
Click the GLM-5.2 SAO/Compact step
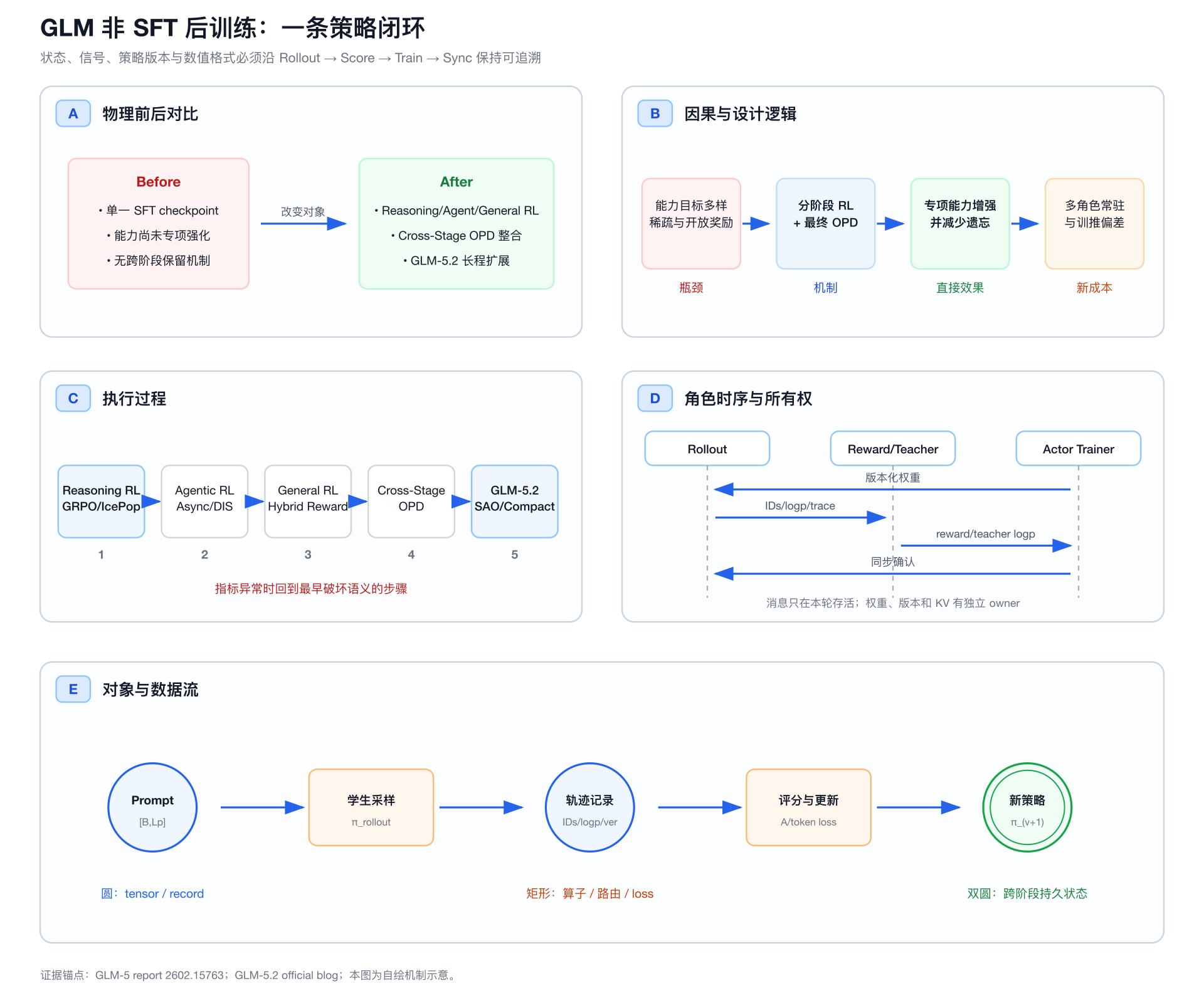coord(515,501)
